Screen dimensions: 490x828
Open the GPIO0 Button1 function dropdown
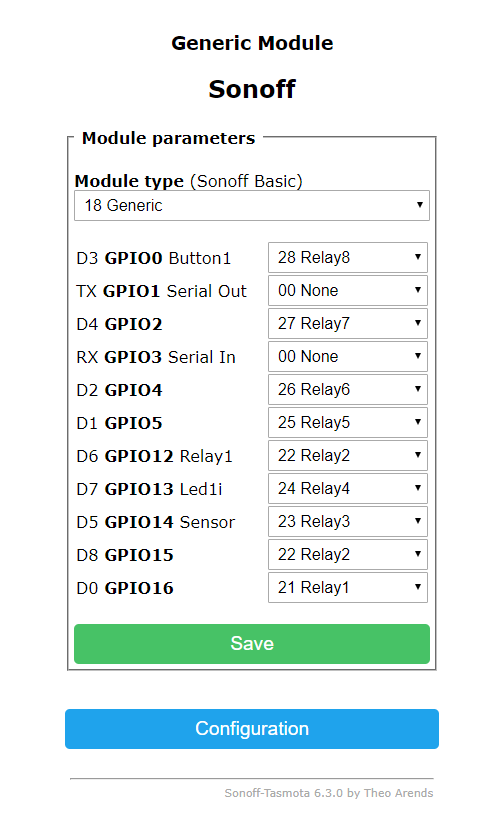pos(347,258)
